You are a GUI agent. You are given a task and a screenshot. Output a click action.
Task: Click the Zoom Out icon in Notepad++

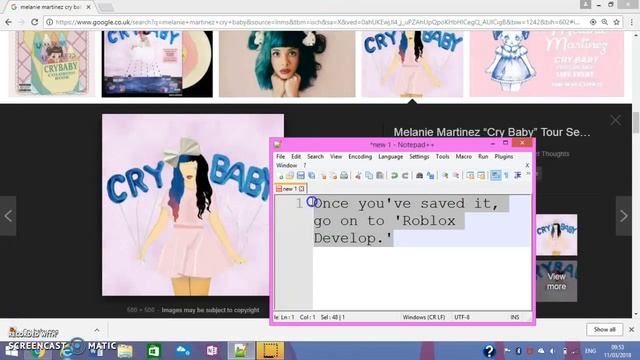point(456,176)
